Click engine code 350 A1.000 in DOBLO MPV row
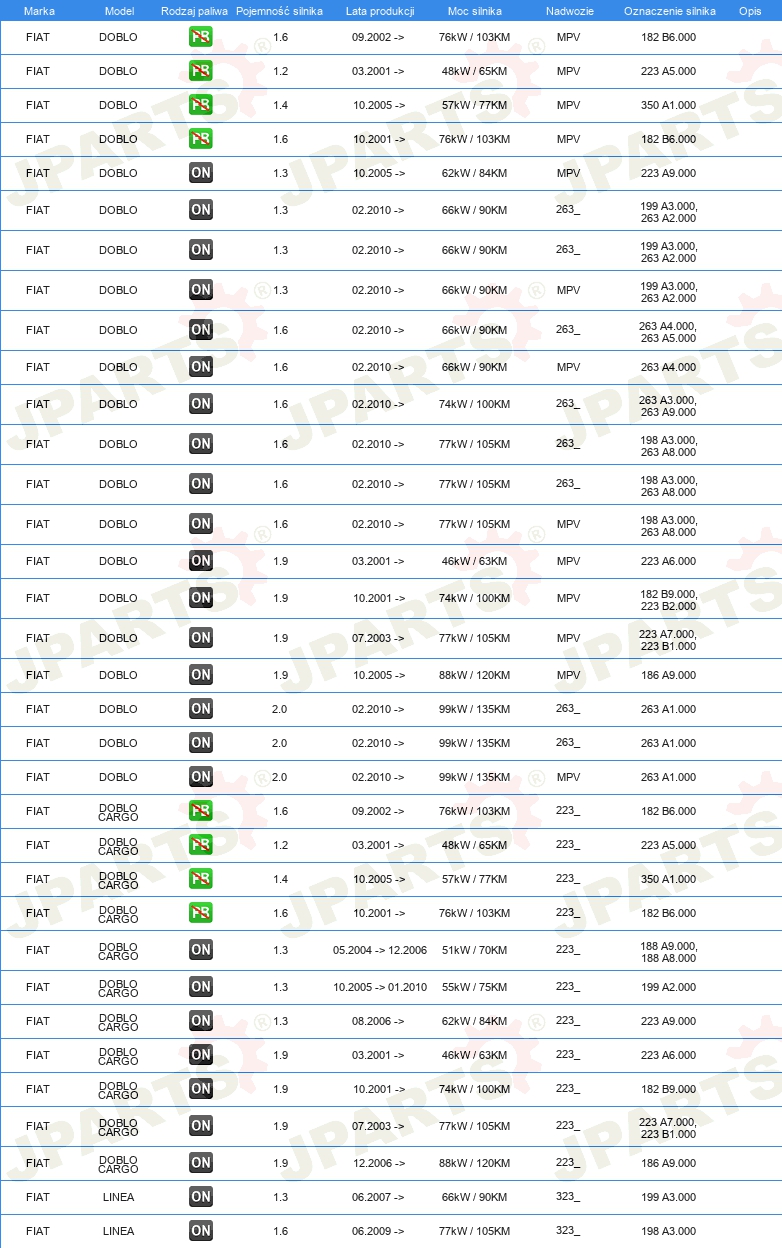Image resolution: width=782 pixels, height=1248 pixels. [669, 105]
